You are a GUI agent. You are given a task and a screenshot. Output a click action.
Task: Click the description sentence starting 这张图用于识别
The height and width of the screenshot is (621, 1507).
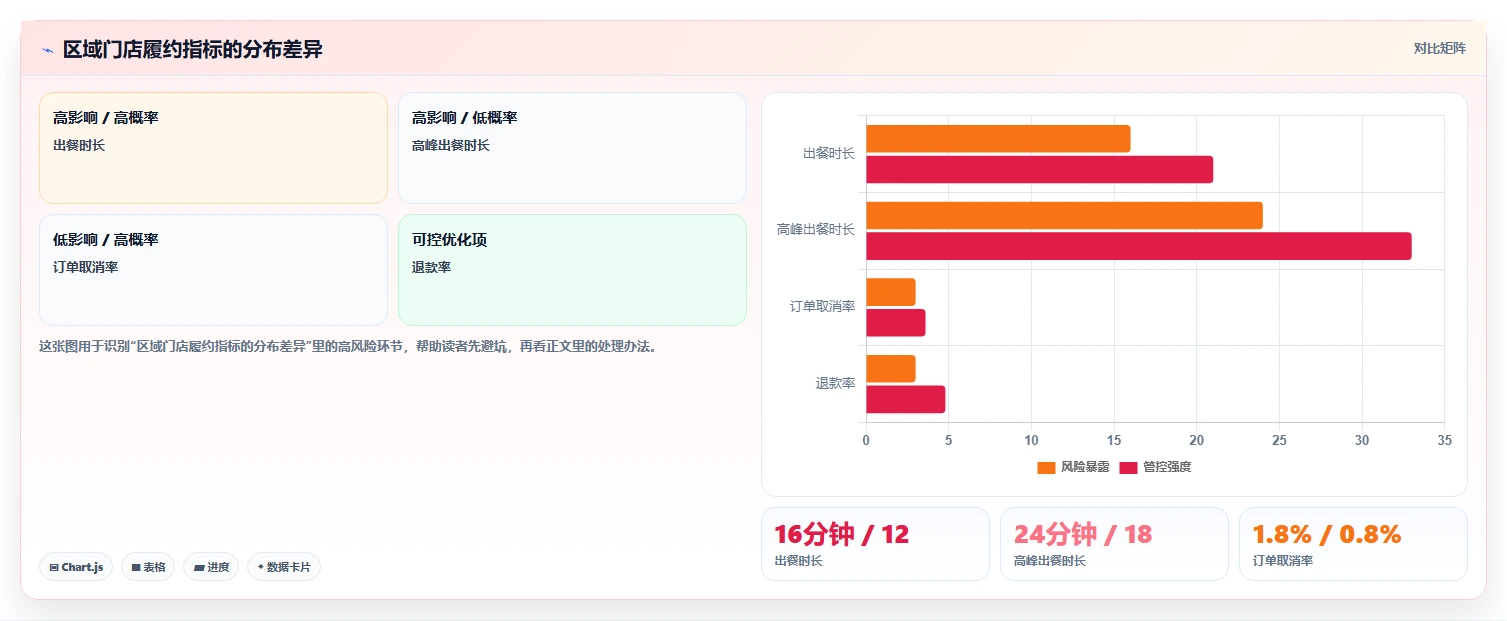click(348, 347)
